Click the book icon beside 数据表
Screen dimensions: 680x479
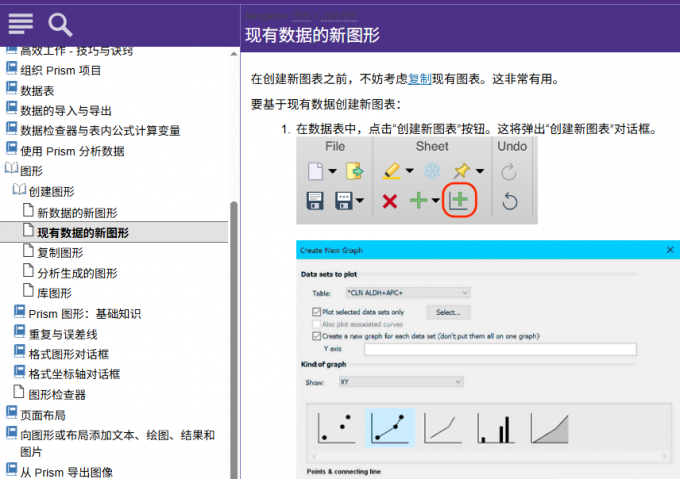[x=11, y=88]
